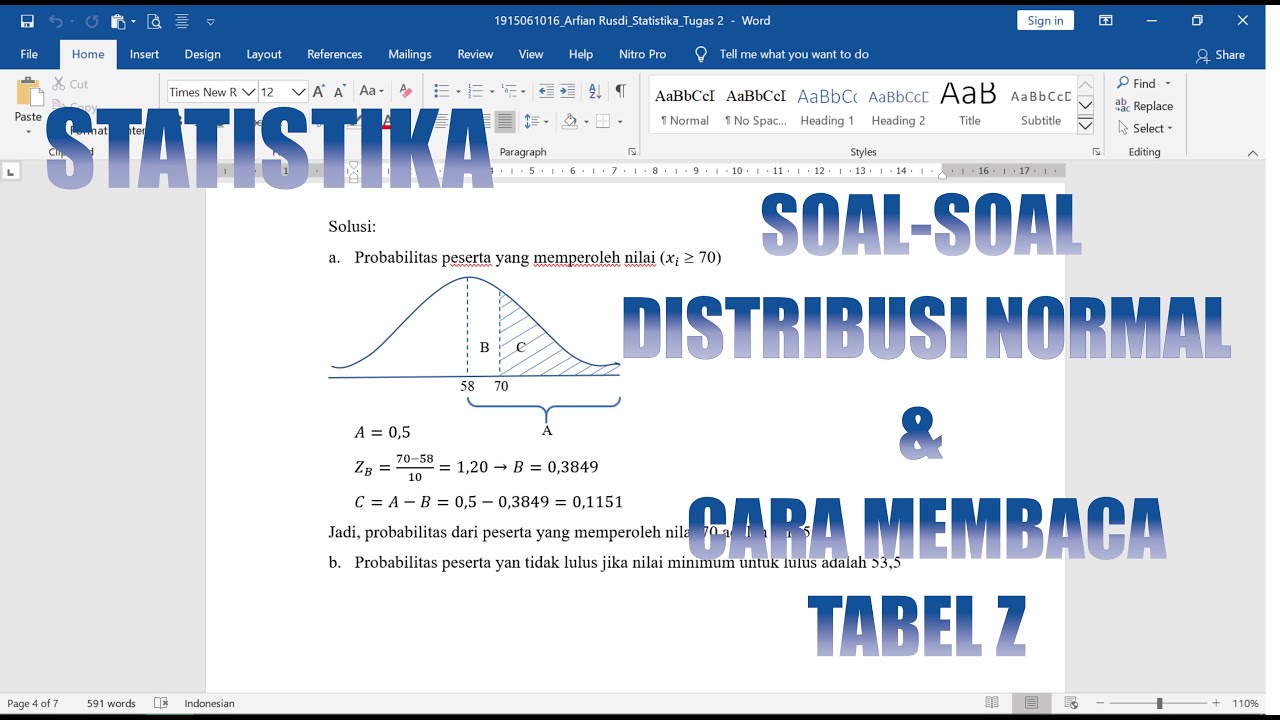Image resolution: width=1280 pixels, height=720 pixels.
Task: Click the Sign in button
Action: (1045, 20)
